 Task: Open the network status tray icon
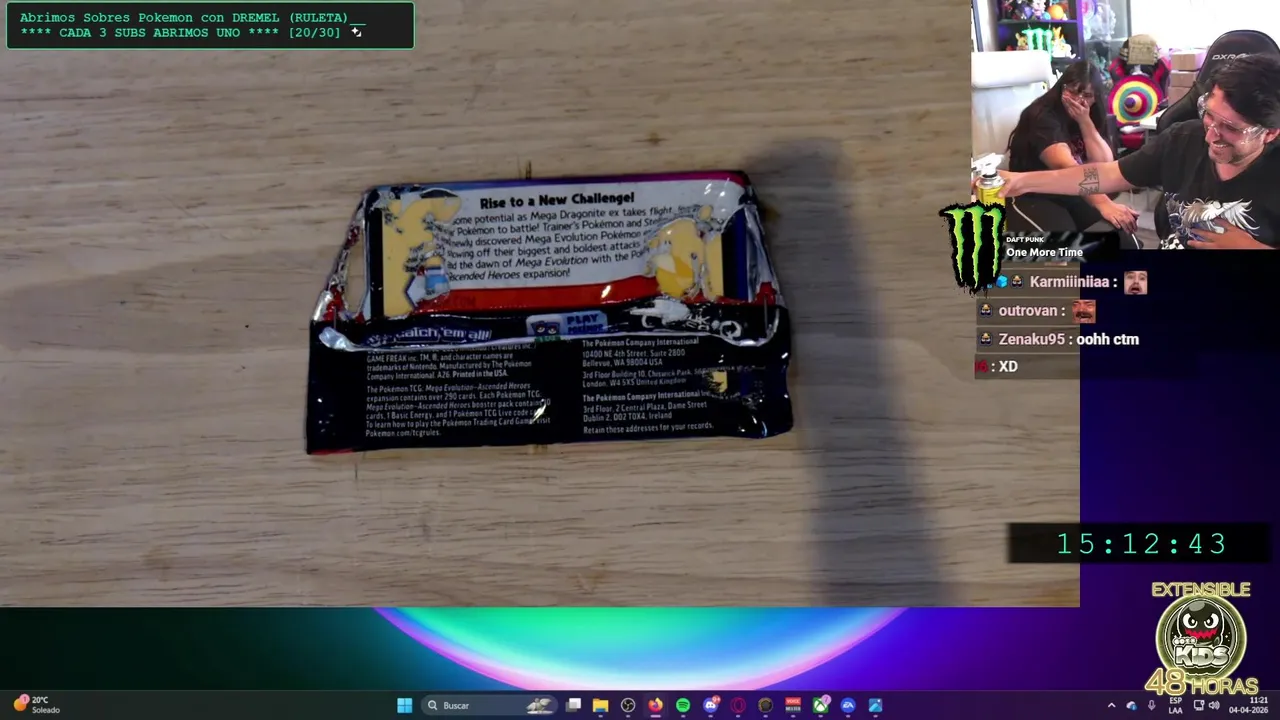coord(1199,705)
